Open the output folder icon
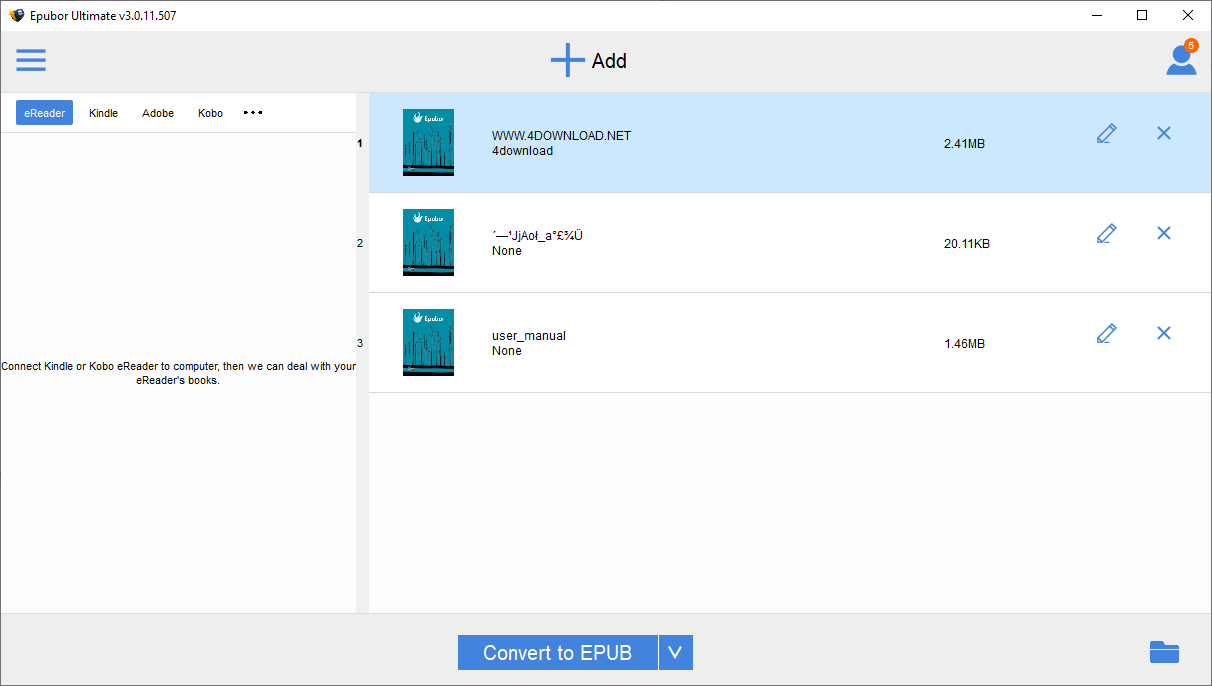1212x686 pixels. click(x=1164, y=652)
